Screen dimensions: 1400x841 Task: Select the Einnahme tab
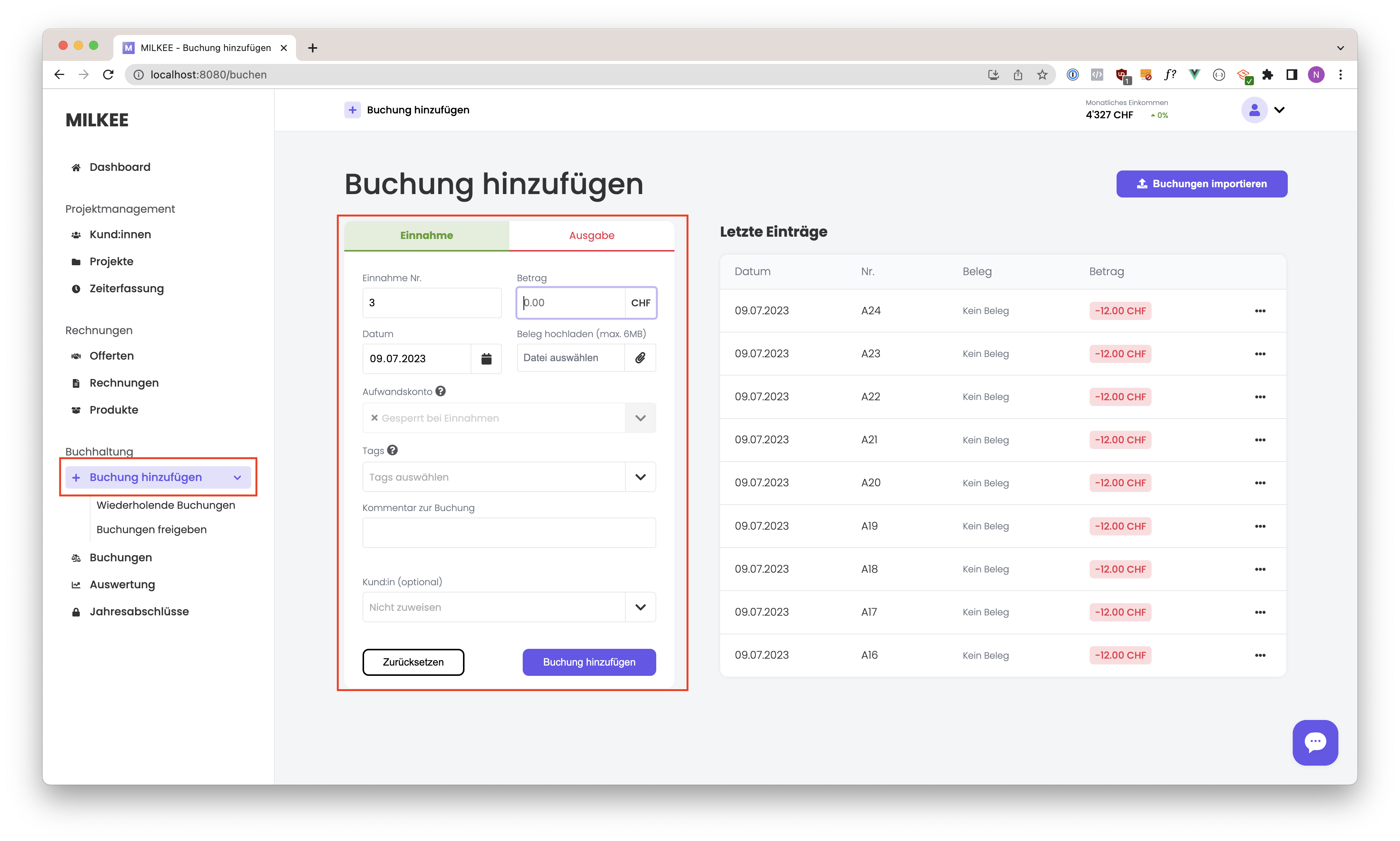tap(426, 235)
